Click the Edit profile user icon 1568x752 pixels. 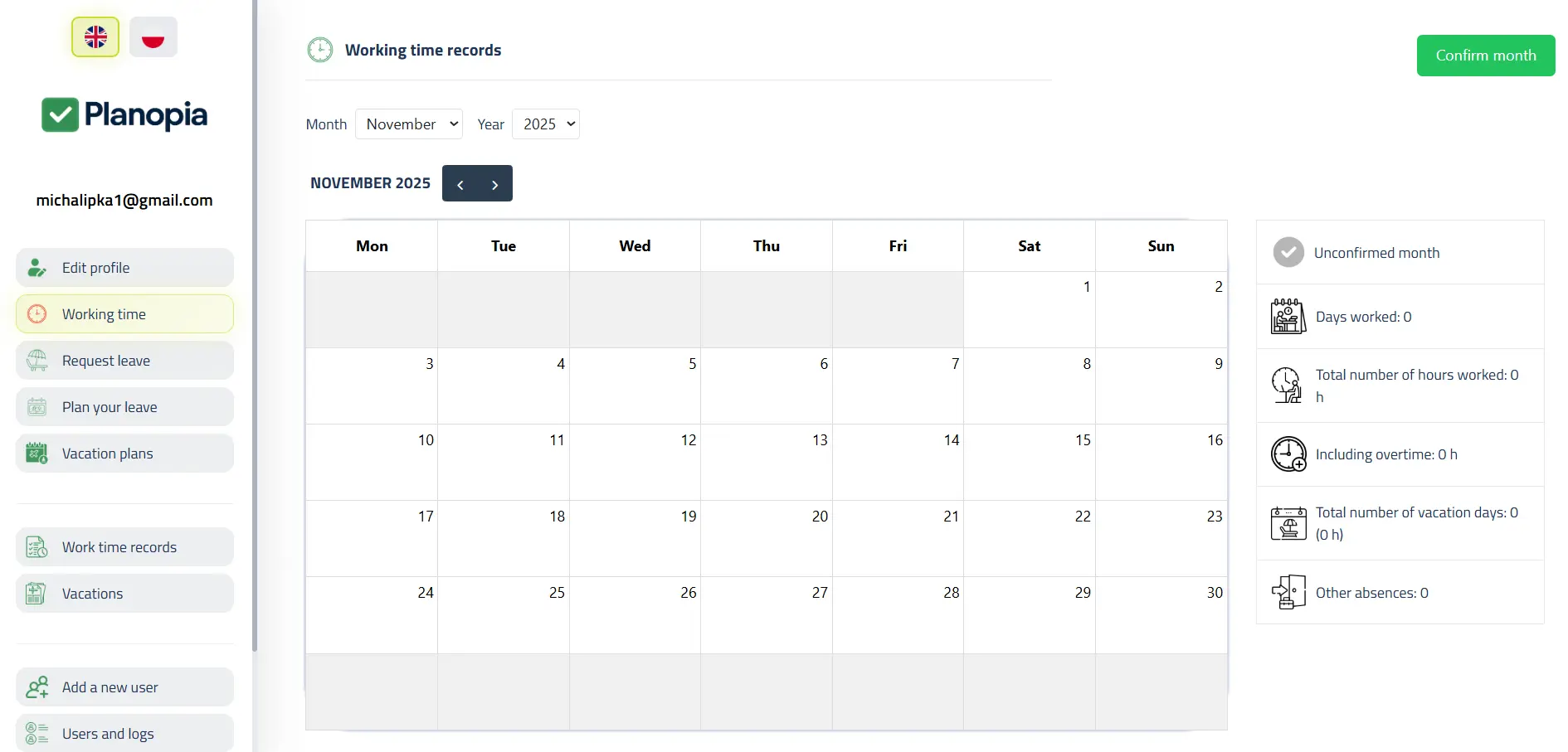37,268
